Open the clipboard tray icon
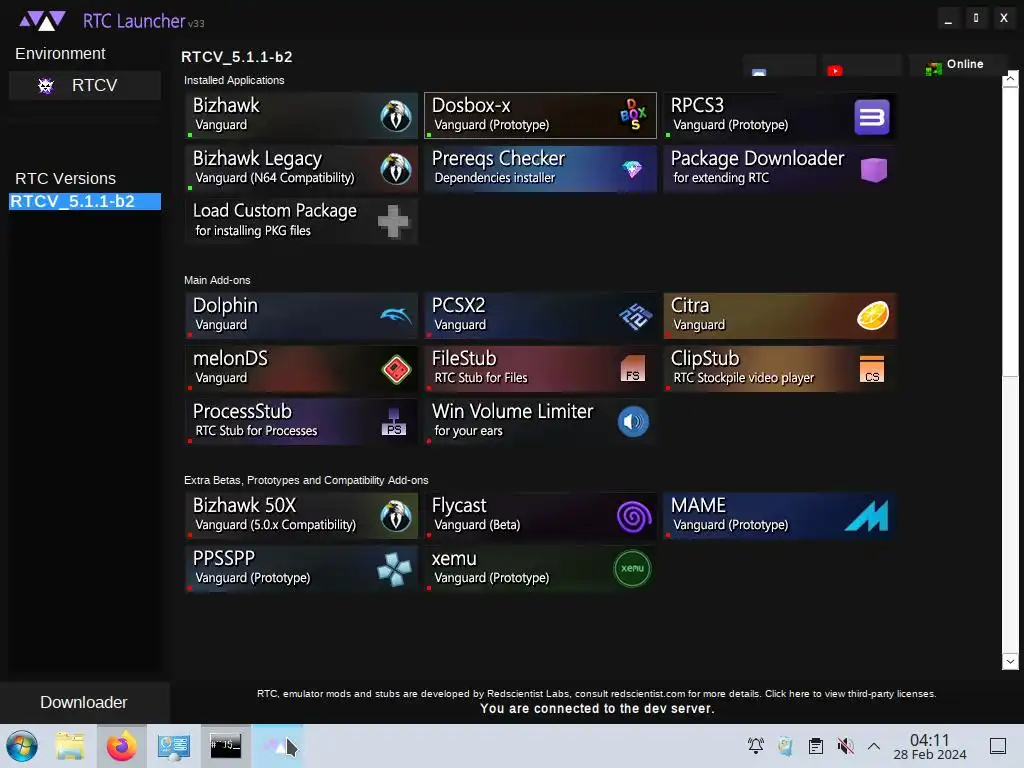Viewport: 1024px width, 768px height. [816, 746]
